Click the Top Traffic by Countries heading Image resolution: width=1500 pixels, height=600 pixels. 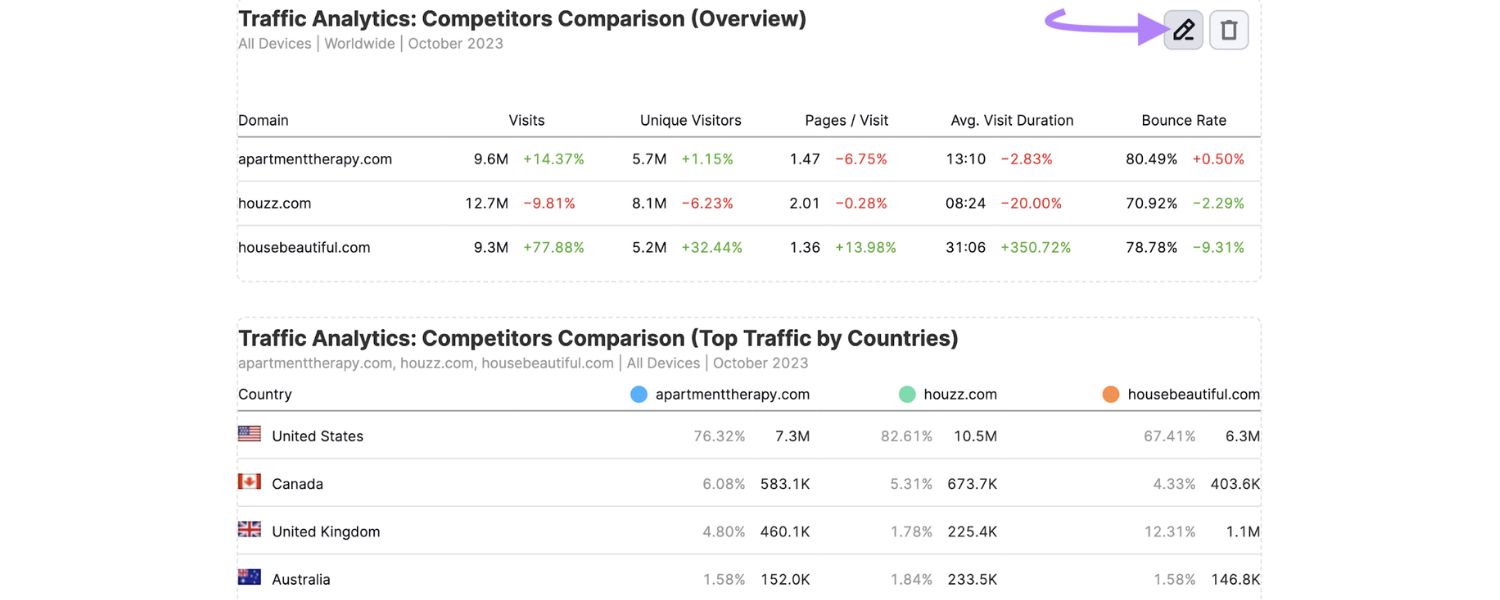[x=598, y=337]
